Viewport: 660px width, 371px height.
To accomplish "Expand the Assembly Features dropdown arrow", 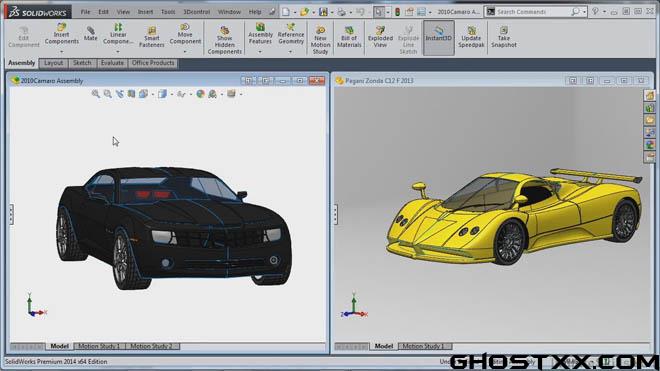I will pos(260,52).
